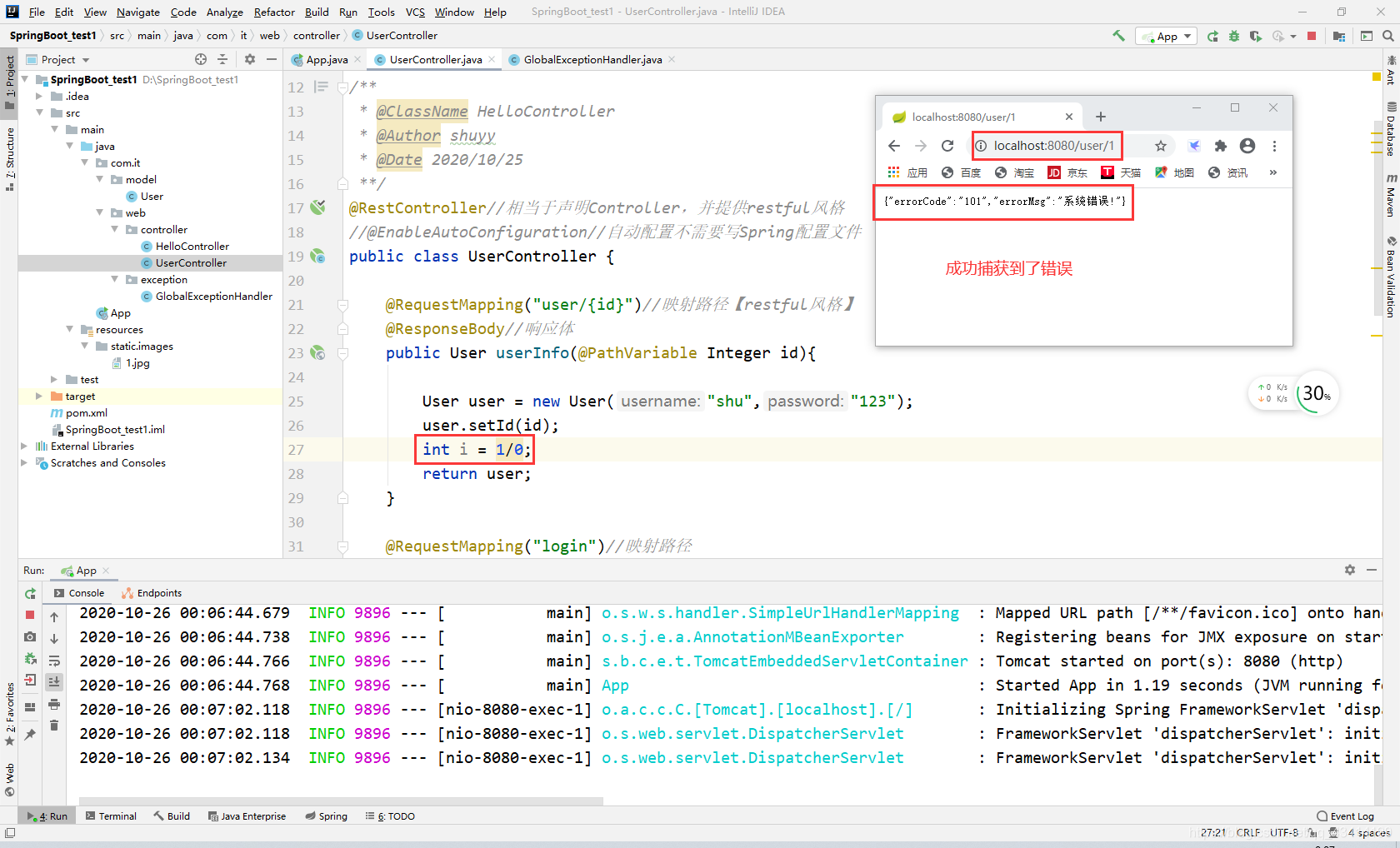Click the browser back arrow
This screenshot has width=1400, height=848.
pyautogui.click(x=894, y=146)
